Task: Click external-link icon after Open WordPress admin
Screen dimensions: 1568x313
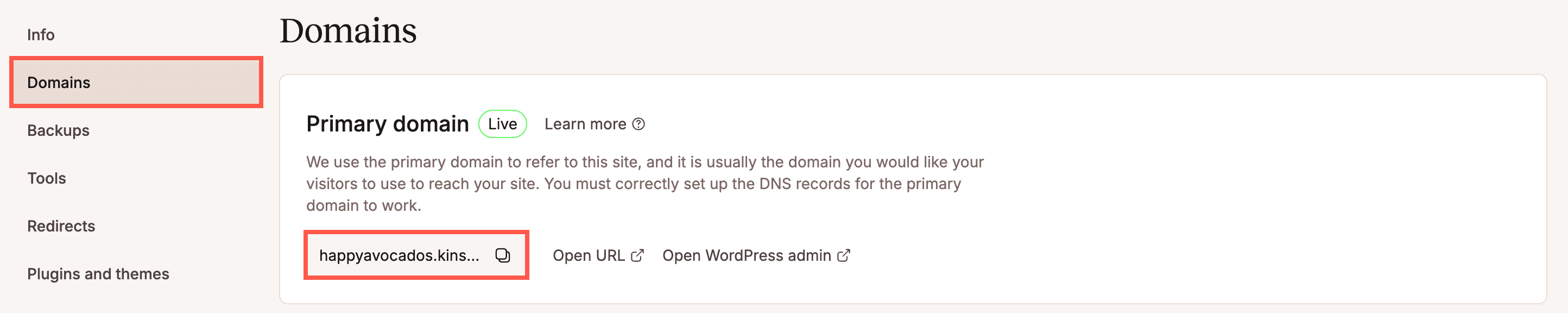Action: point(843,255)
